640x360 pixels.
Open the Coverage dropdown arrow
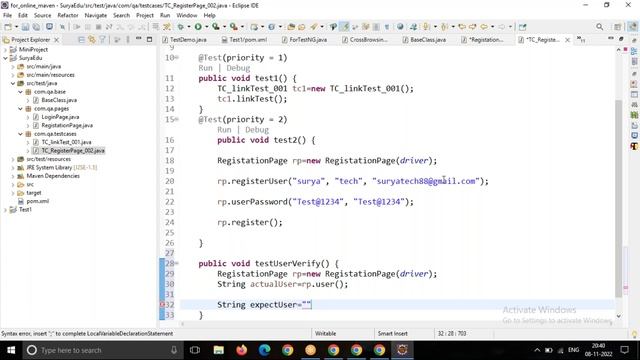tap(224, 27)
